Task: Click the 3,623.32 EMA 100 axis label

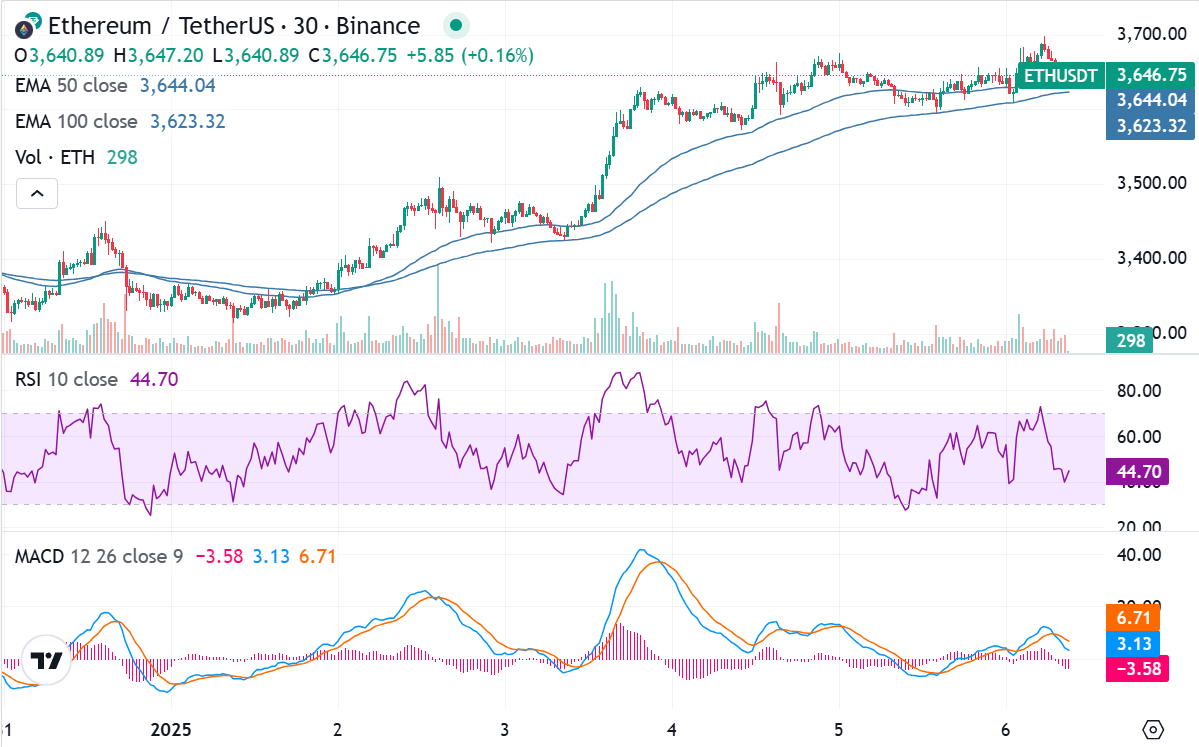Action: pyautogui.click(x=1151, y=126)
